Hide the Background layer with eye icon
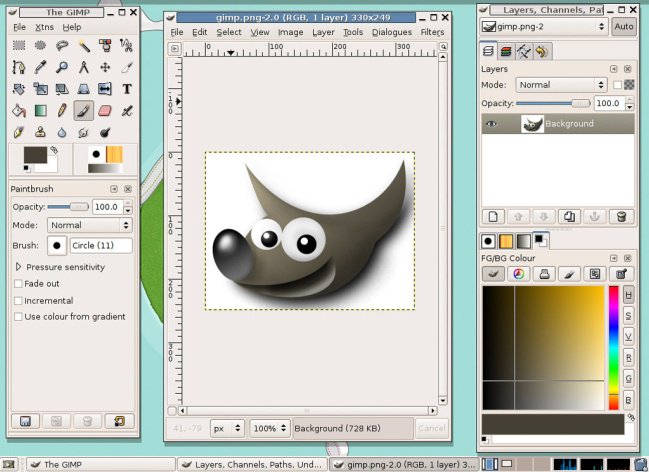Image resolution: width=649 pixels, height=472 pixels. [x=491, y=124]
